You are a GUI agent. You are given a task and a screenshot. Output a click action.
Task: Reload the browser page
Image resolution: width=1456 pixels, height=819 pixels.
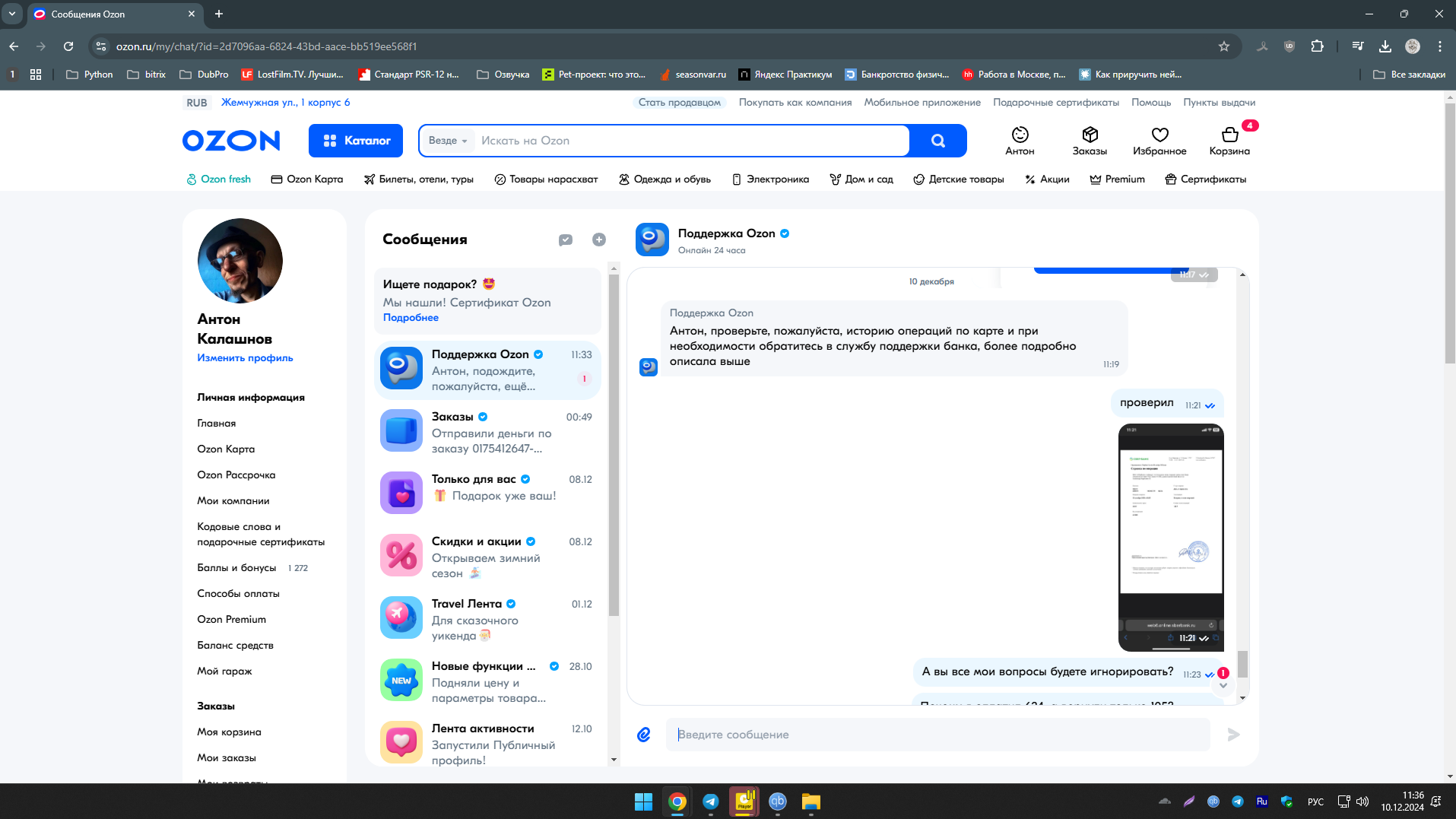pyautogui.click(x=68, y=46)
